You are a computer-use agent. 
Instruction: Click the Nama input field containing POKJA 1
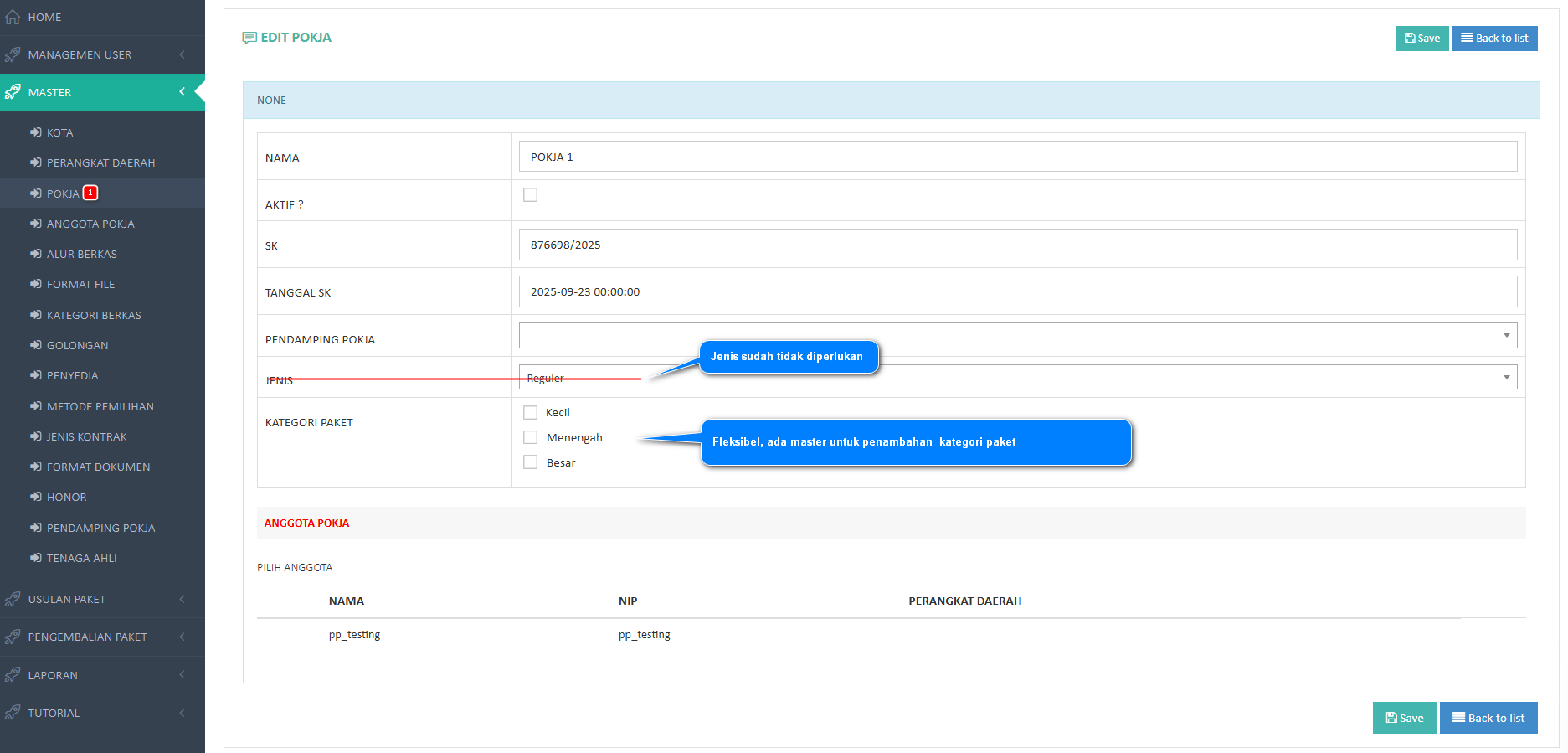(x=1017, y=157)
